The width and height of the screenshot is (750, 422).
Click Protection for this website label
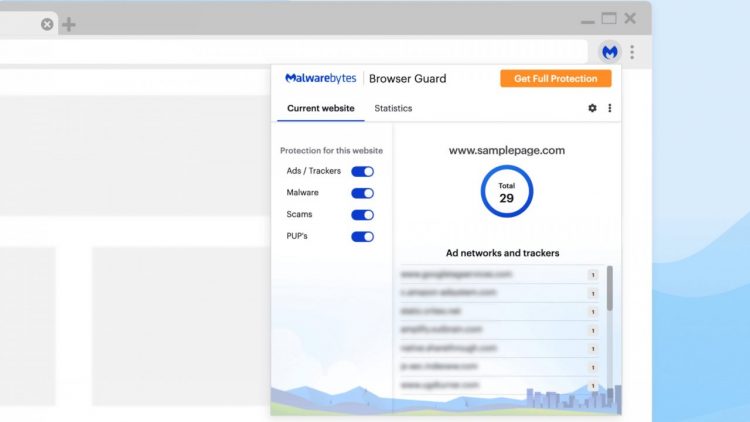coord(331,151)
